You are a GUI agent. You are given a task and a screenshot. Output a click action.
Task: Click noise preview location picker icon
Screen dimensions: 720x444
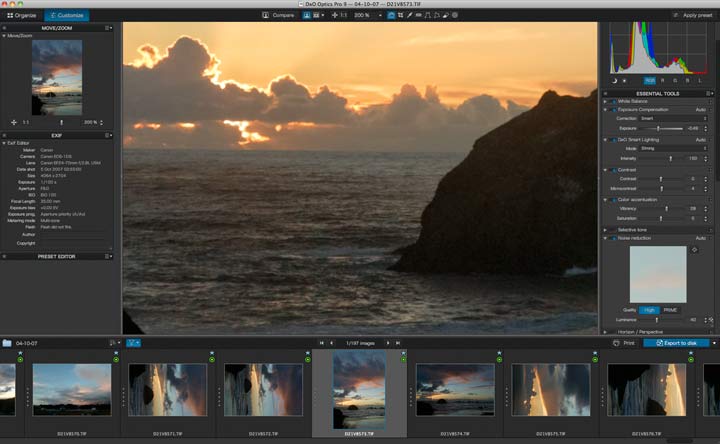coord(694,250)
